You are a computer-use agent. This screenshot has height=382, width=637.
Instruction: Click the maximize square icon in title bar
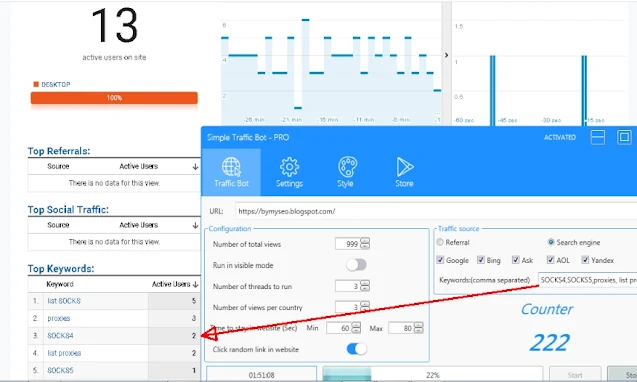click(624, 137)
